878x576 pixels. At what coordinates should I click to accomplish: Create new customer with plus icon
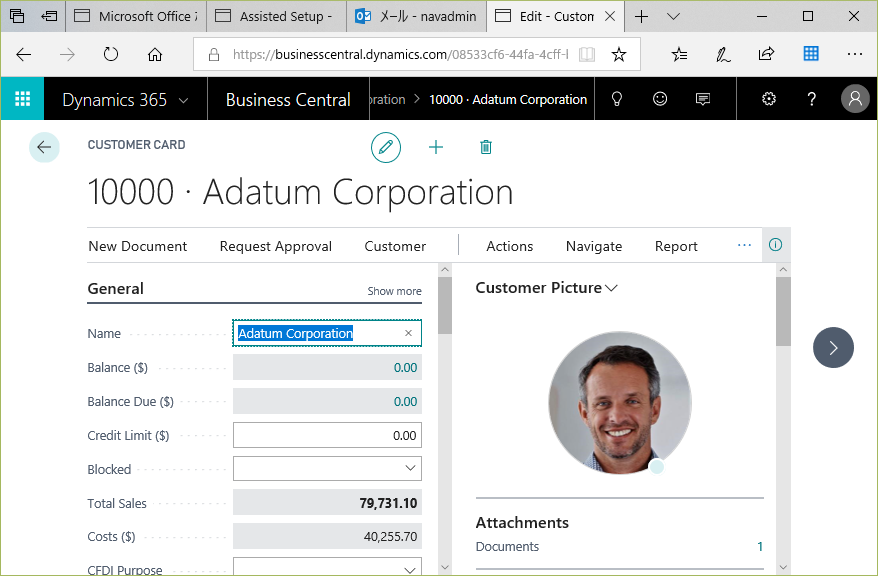coord(436,147)
